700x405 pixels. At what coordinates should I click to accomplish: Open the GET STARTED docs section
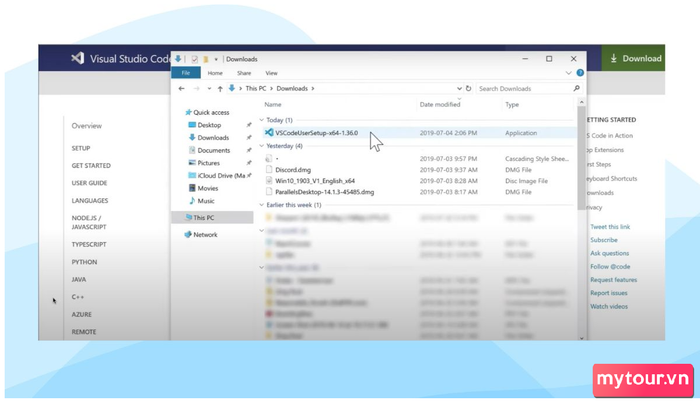click(91, 166)
